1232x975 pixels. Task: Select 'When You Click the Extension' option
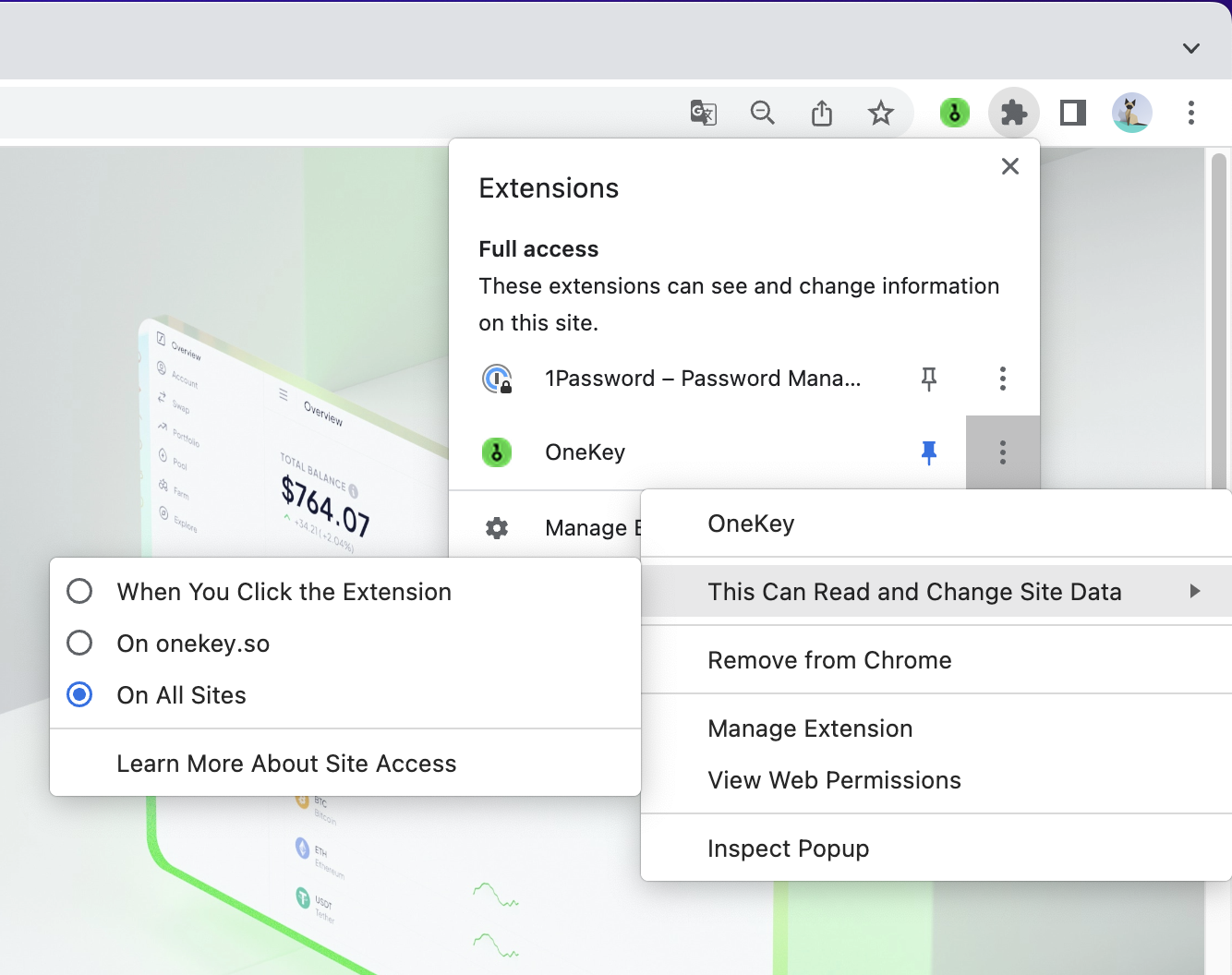pyautogui.click(x=345, y=592)
